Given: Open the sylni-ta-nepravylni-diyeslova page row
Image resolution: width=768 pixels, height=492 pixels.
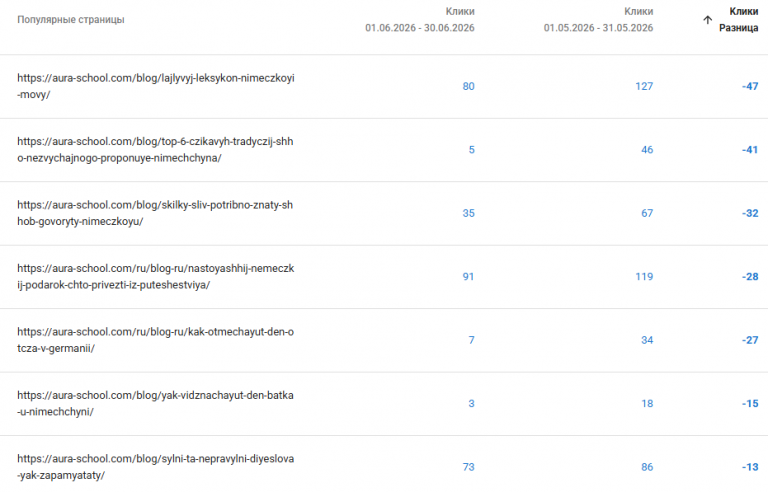Looking at the screenshot, I should 384,464.
